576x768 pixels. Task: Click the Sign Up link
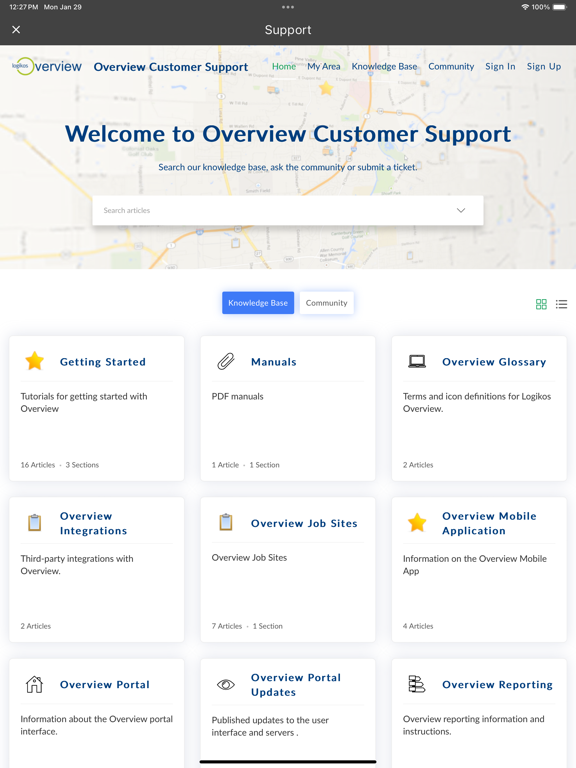point(544,67)
